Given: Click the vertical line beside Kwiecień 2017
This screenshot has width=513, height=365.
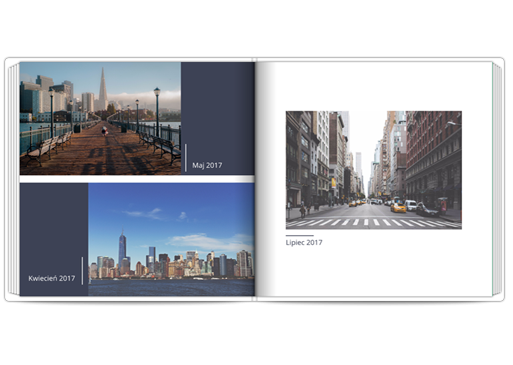Looking at the screenshot, I should [82, 271].
